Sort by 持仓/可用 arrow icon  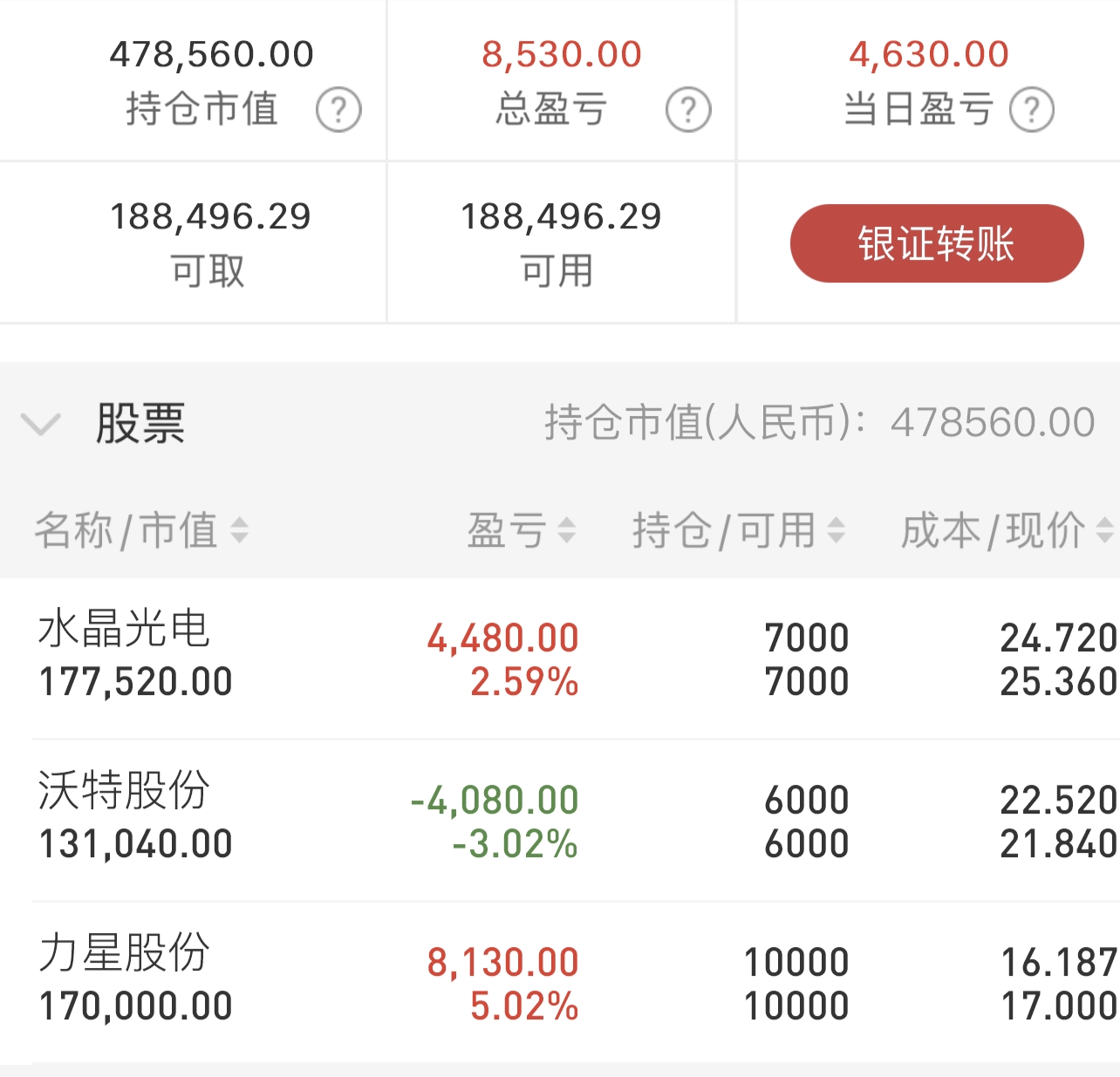(837, 529)
